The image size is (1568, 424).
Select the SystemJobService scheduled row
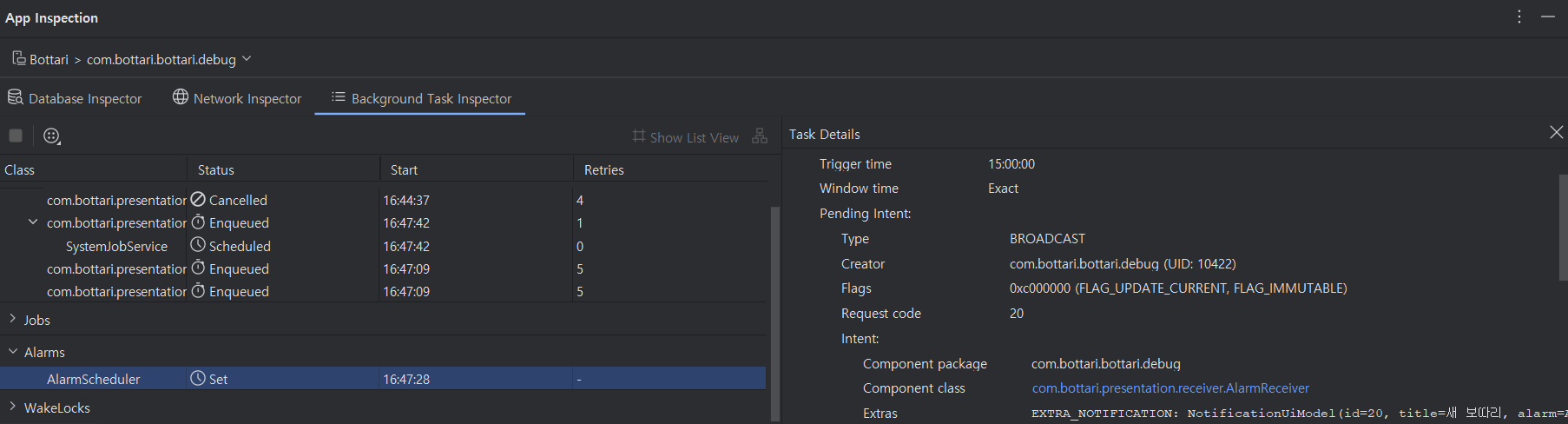pos(116,246)
